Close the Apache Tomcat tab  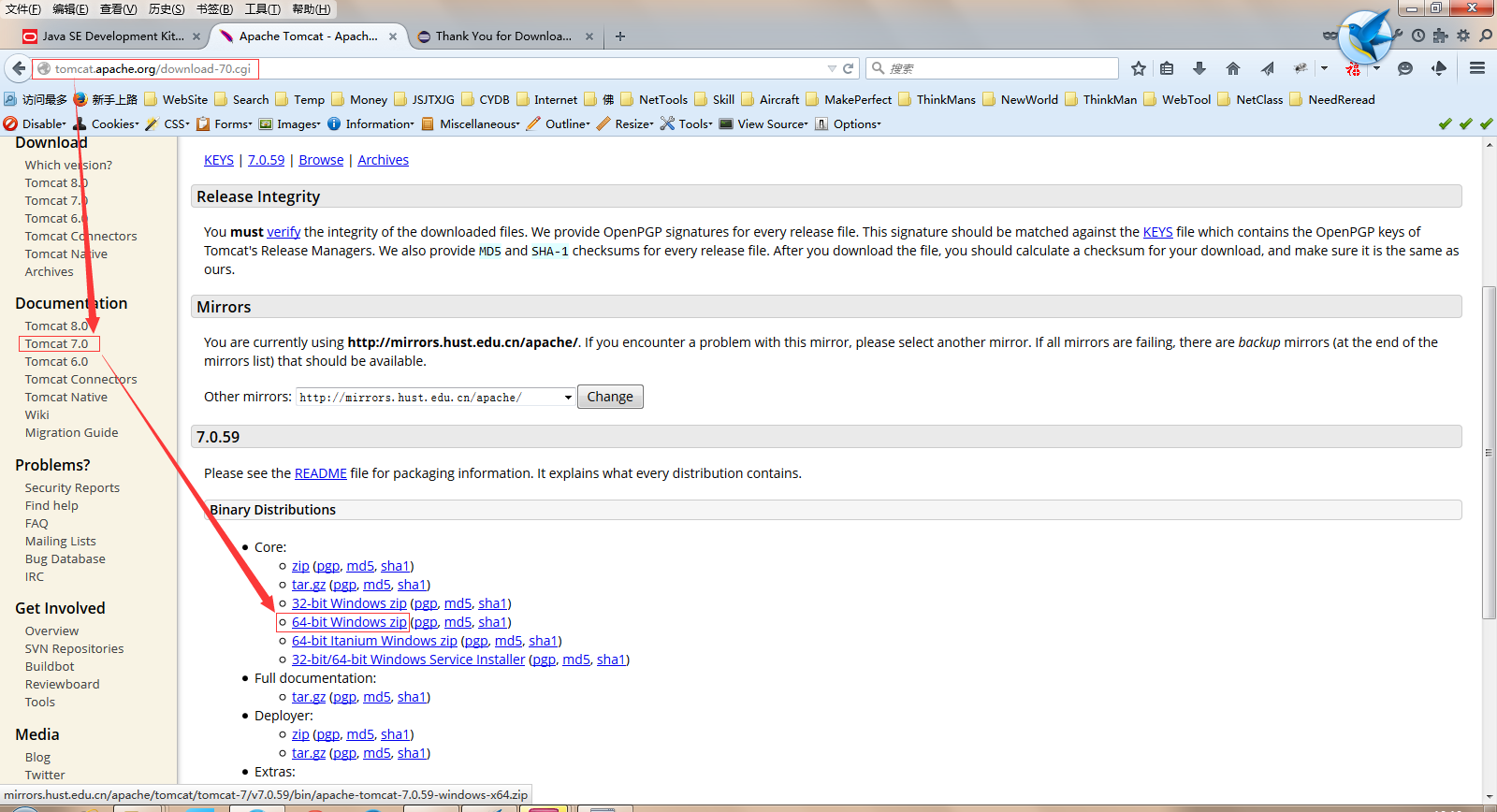coord(393,36)
